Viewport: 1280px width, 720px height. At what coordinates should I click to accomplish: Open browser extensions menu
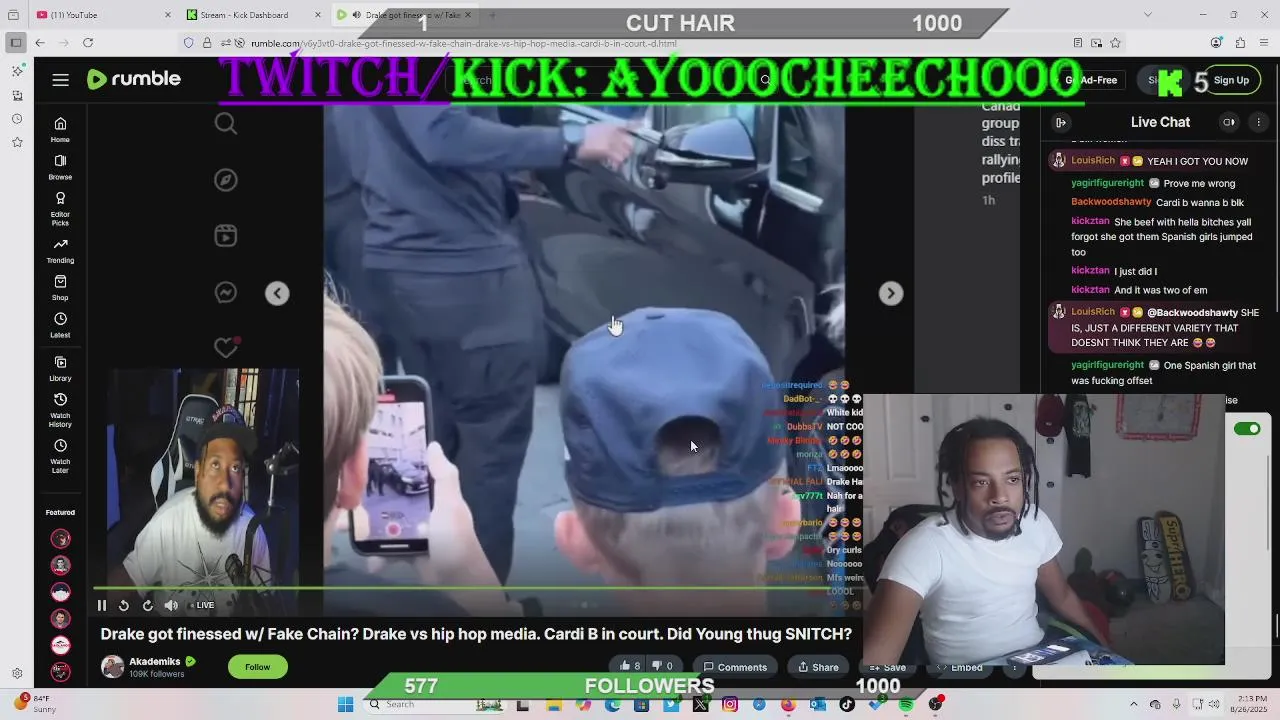tap(1240, 43)
